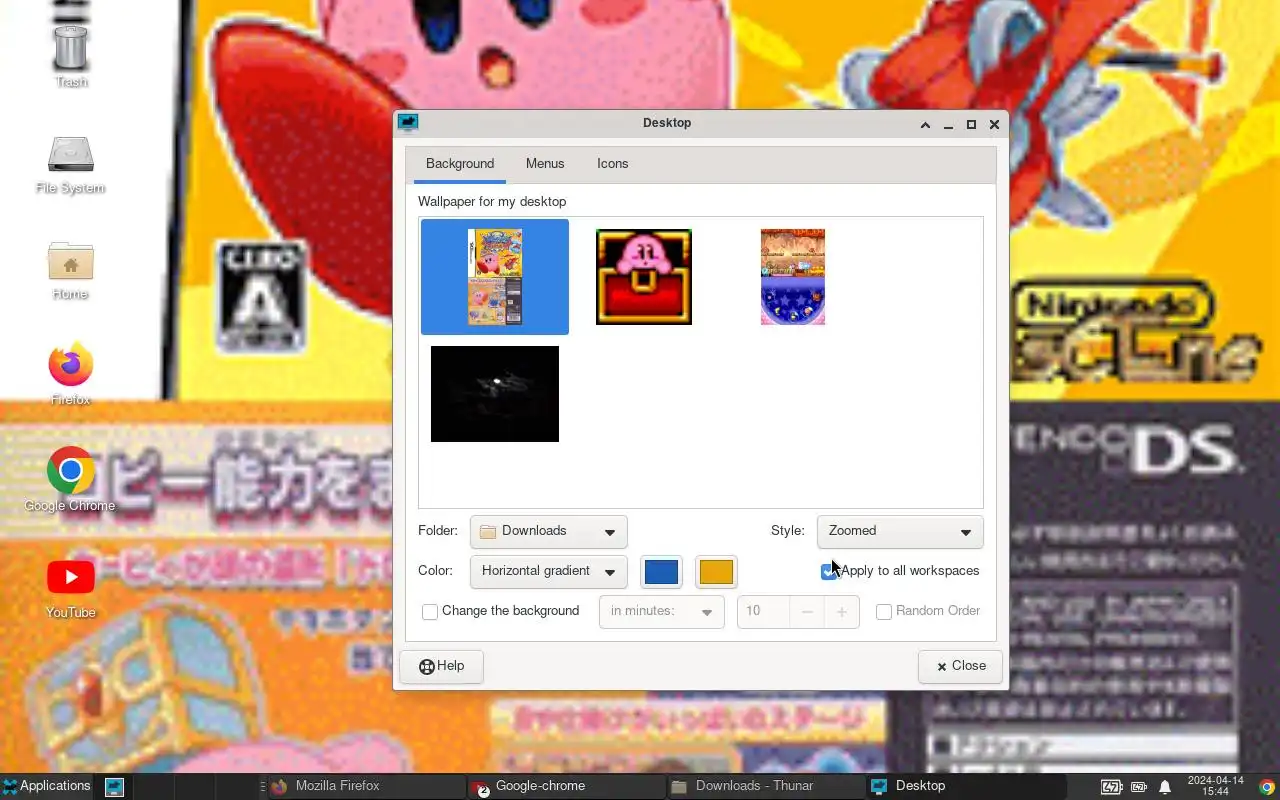1280x800 pixels.
Task: Click the Help button
Action: 441,666
